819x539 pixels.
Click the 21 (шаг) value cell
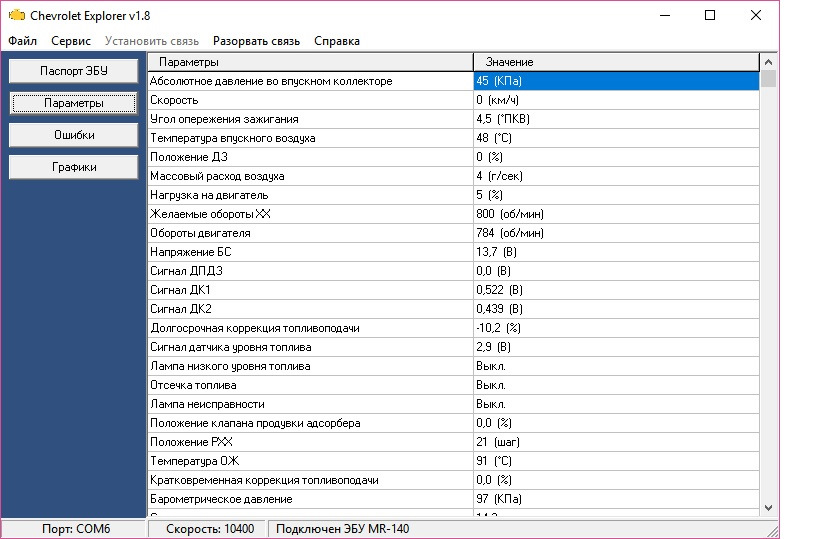click(x=616, y=442)
